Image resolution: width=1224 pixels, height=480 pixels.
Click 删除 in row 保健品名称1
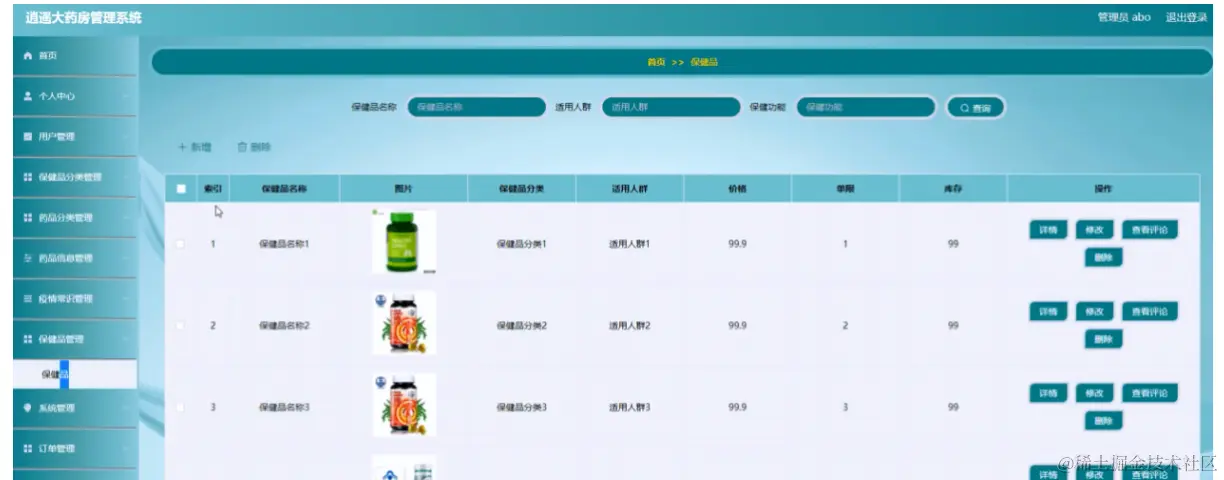tap(1103, 258)
